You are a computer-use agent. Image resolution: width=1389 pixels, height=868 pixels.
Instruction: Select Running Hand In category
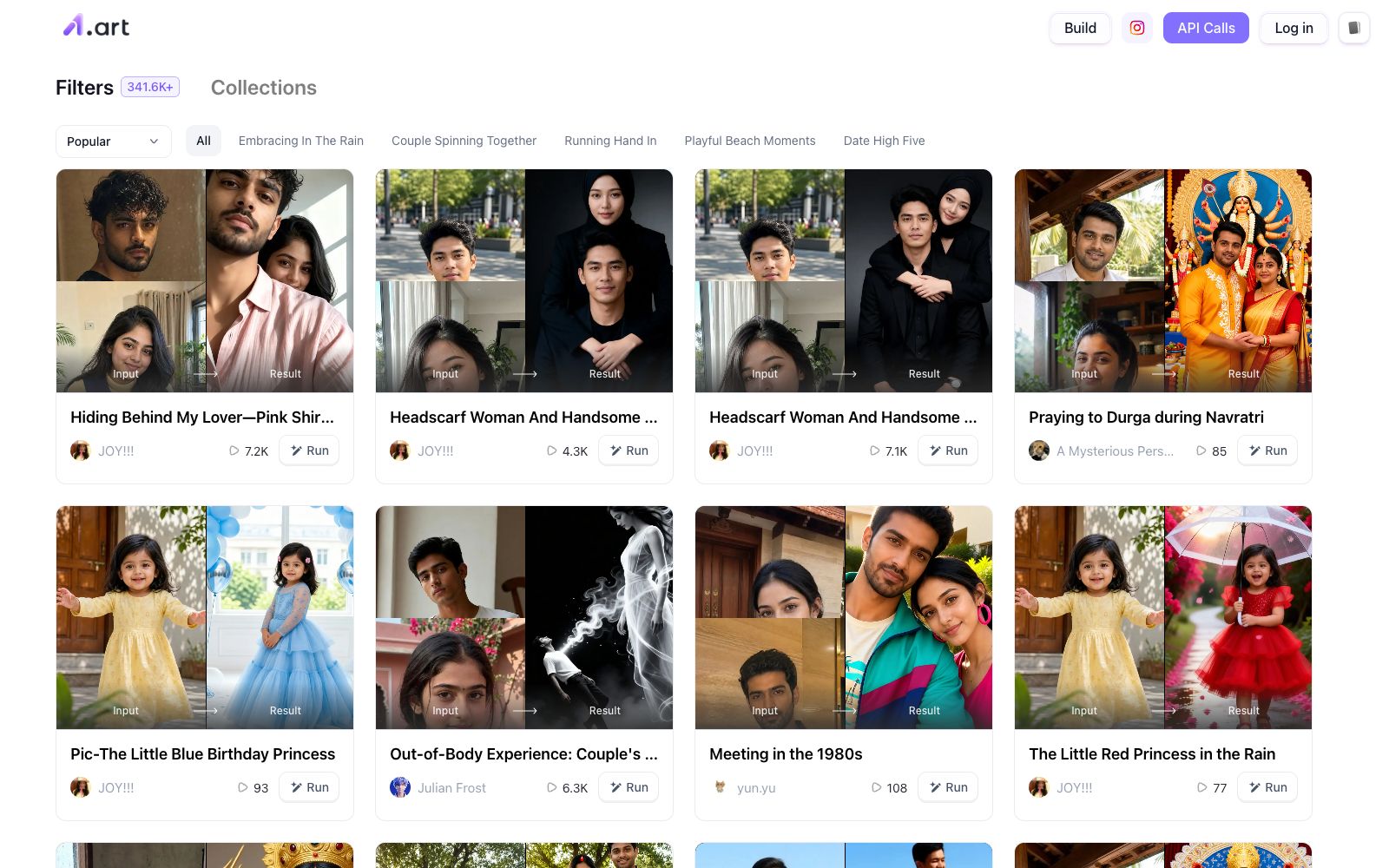pyautogui.click(x=610, y=141)
